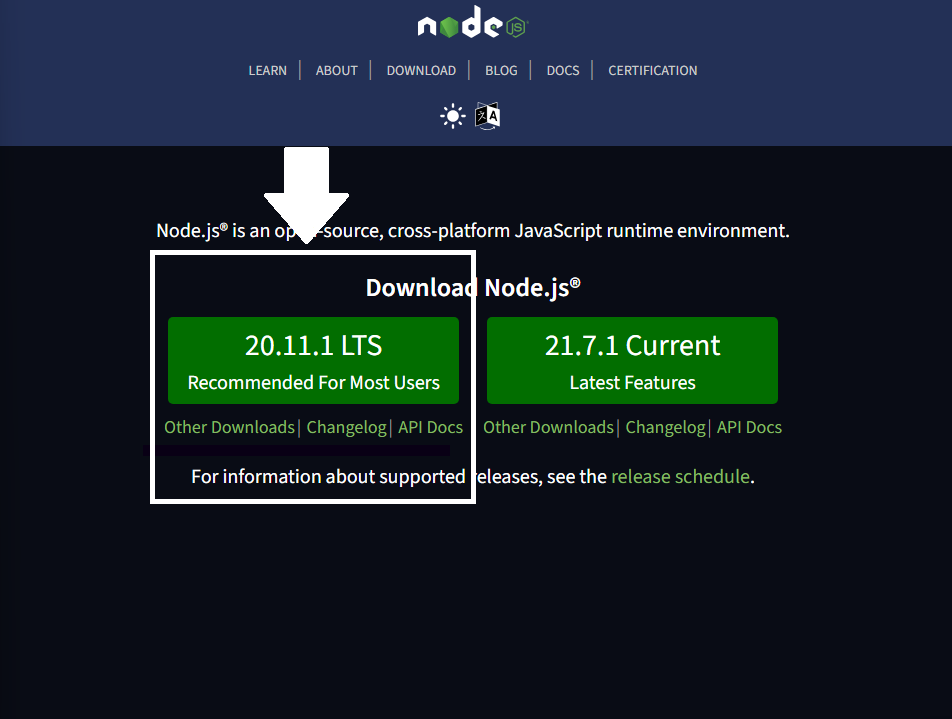Open the LEARN menu item

tap(267, 70)
